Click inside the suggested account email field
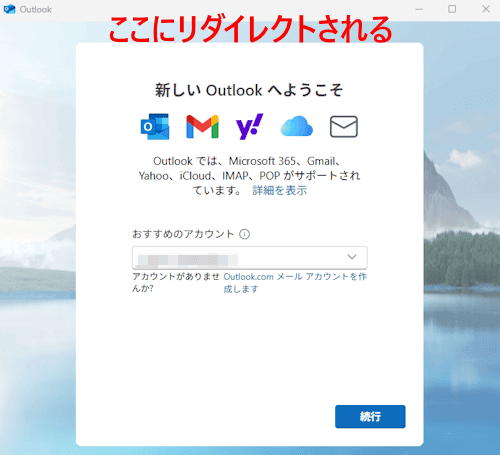The image size is (500, 455). [x=249, y=257]
